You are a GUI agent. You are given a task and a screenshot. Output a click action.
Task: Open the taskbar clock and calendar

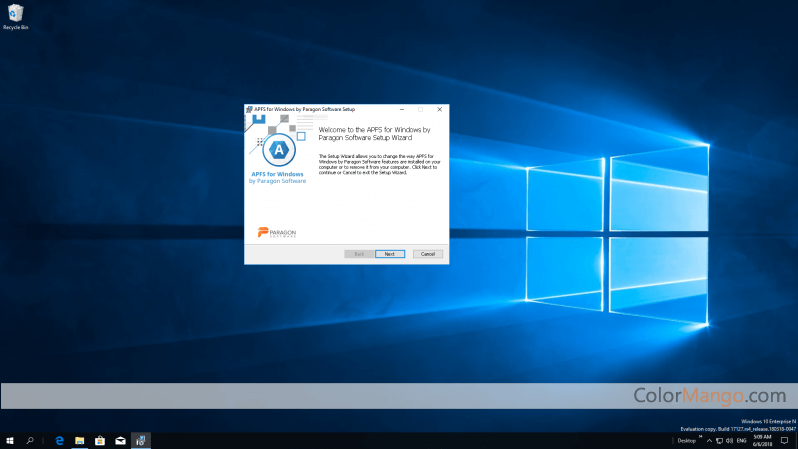tap(763, 440)
